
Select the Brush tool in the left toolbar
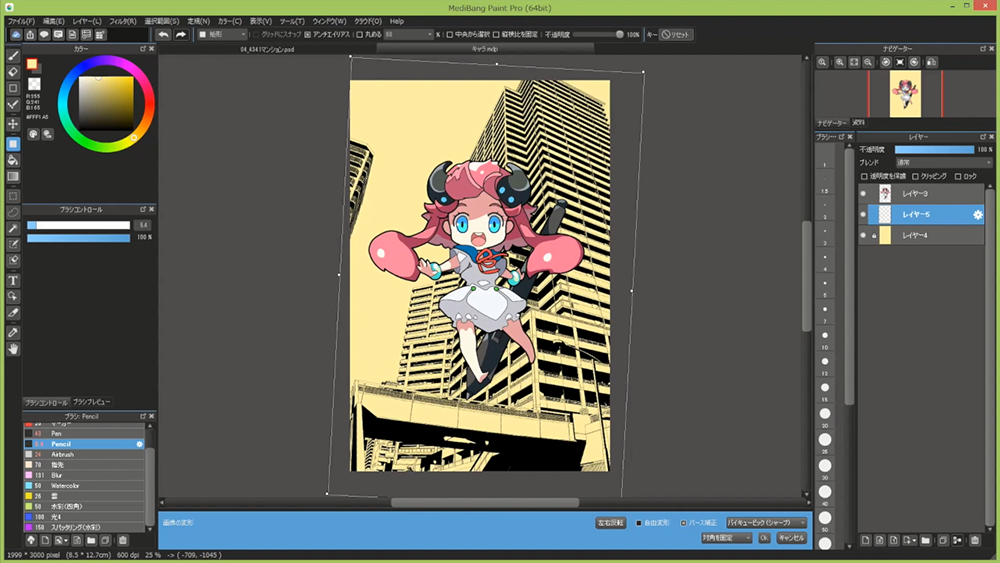[13, 56]
